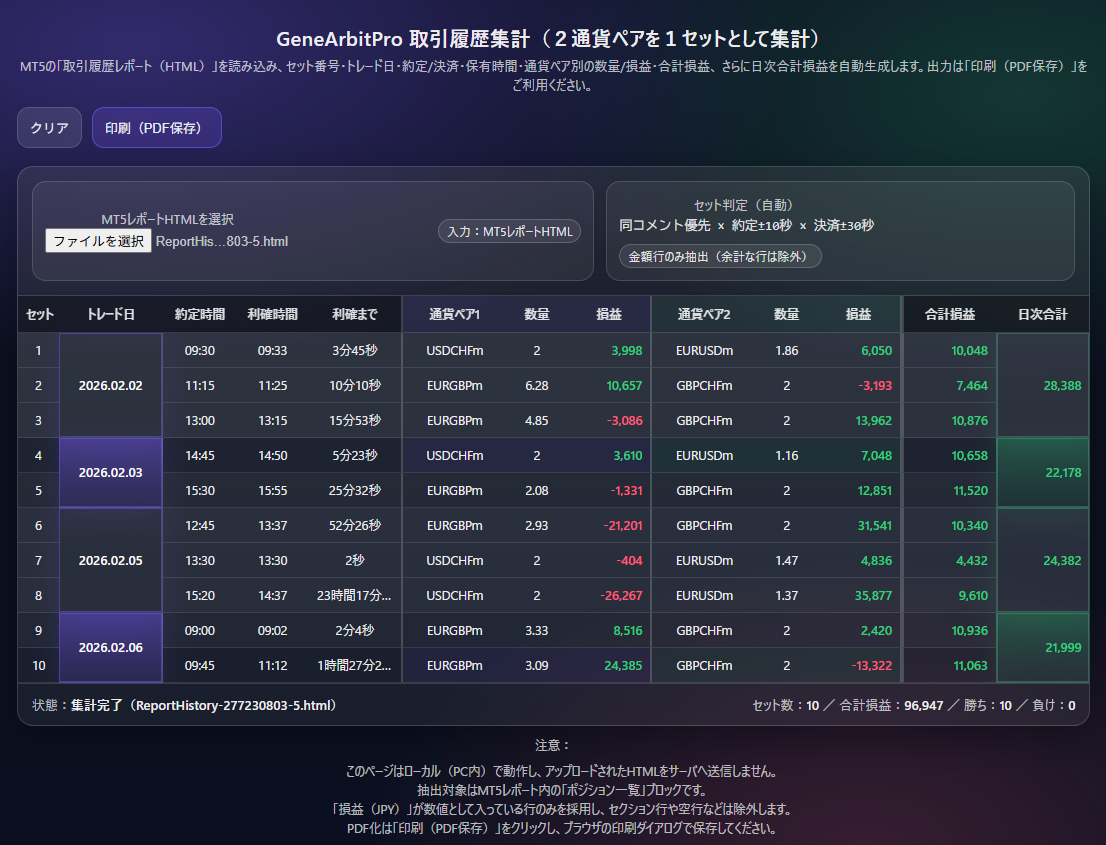Click the selected filename ReportHis…803-5.html
The width and height of the screenshot is (1106, 845).
pyautogui.click(x=222, y=241)
